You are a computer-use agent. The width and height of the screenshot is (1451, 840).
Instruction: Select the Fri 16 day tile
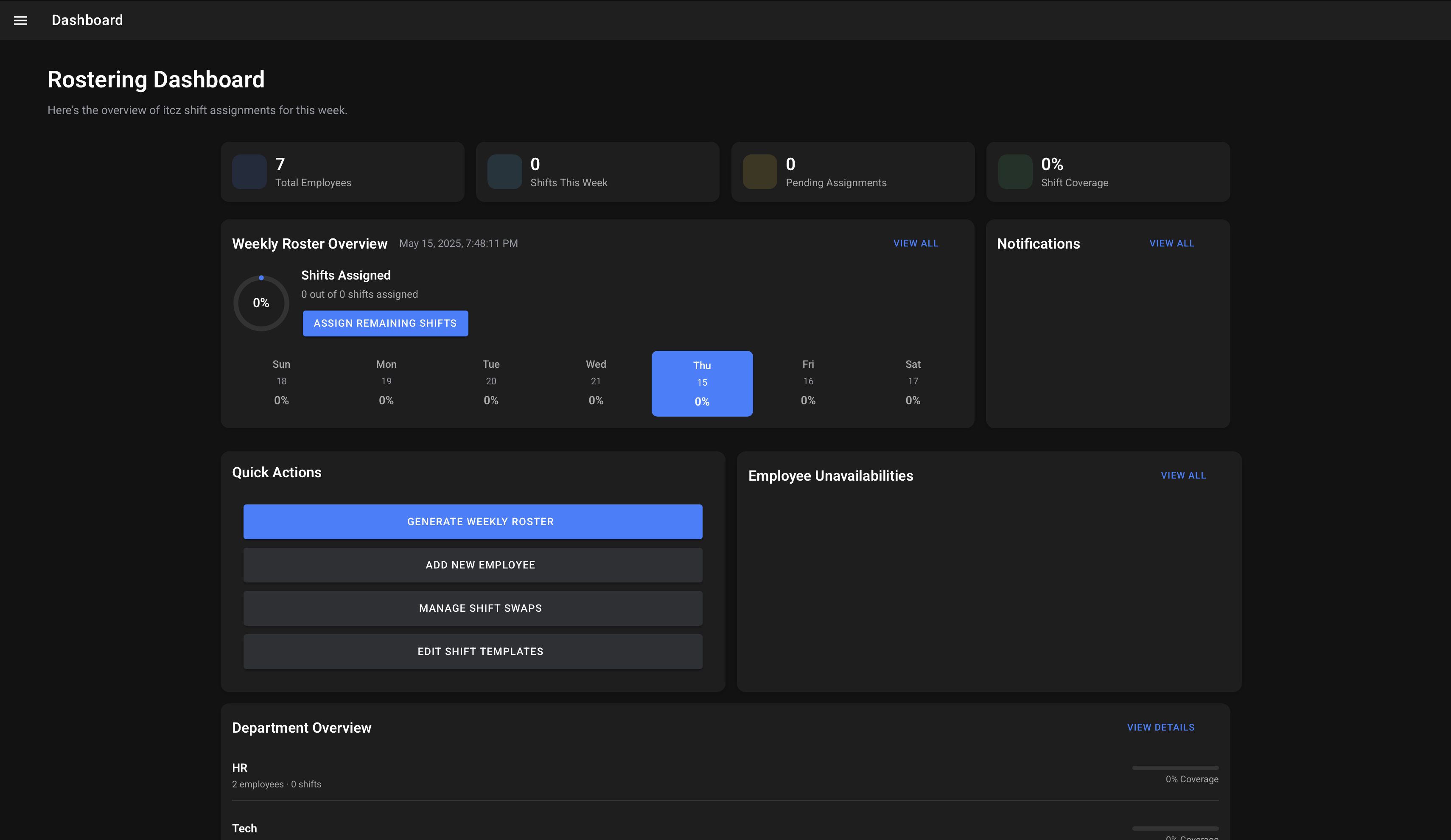tap(808, 382)
